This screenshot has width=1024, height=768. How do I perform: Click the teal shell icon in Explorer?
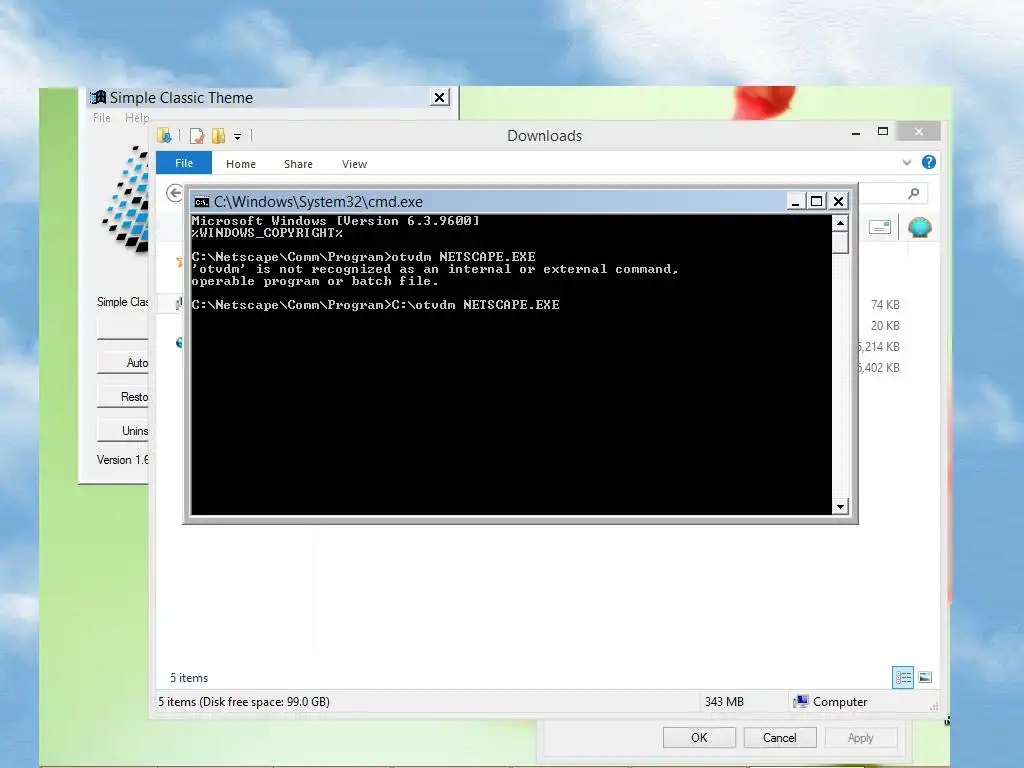click(920, 227)
